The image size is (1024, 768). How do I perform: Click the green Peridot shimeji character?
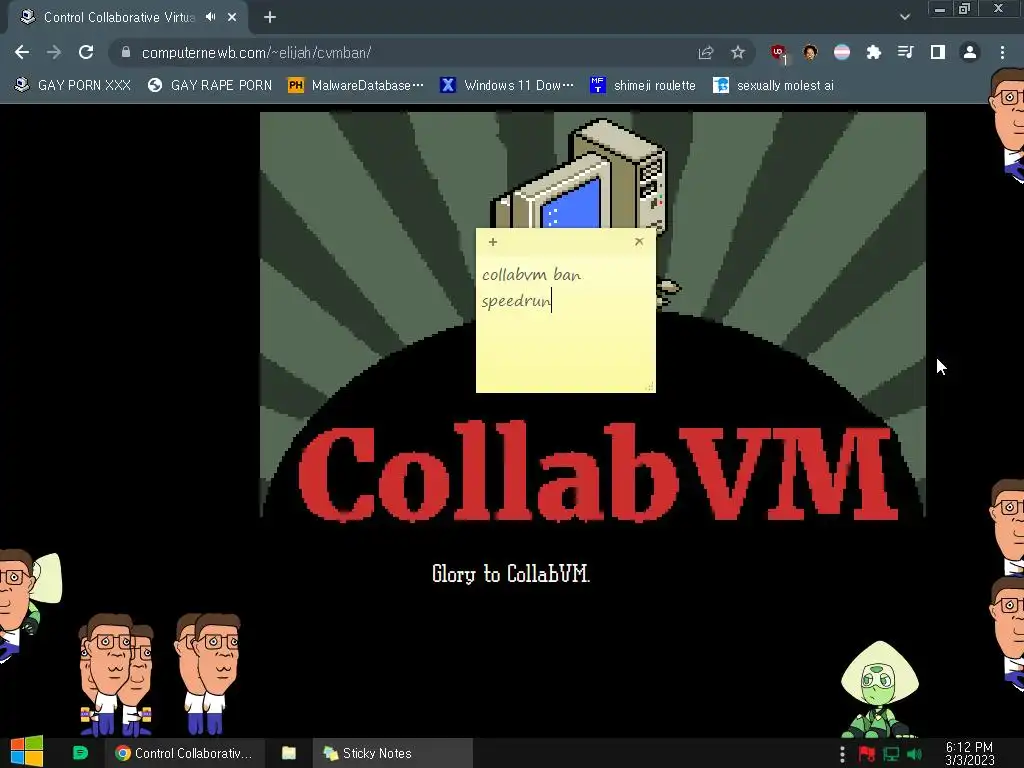880,690
